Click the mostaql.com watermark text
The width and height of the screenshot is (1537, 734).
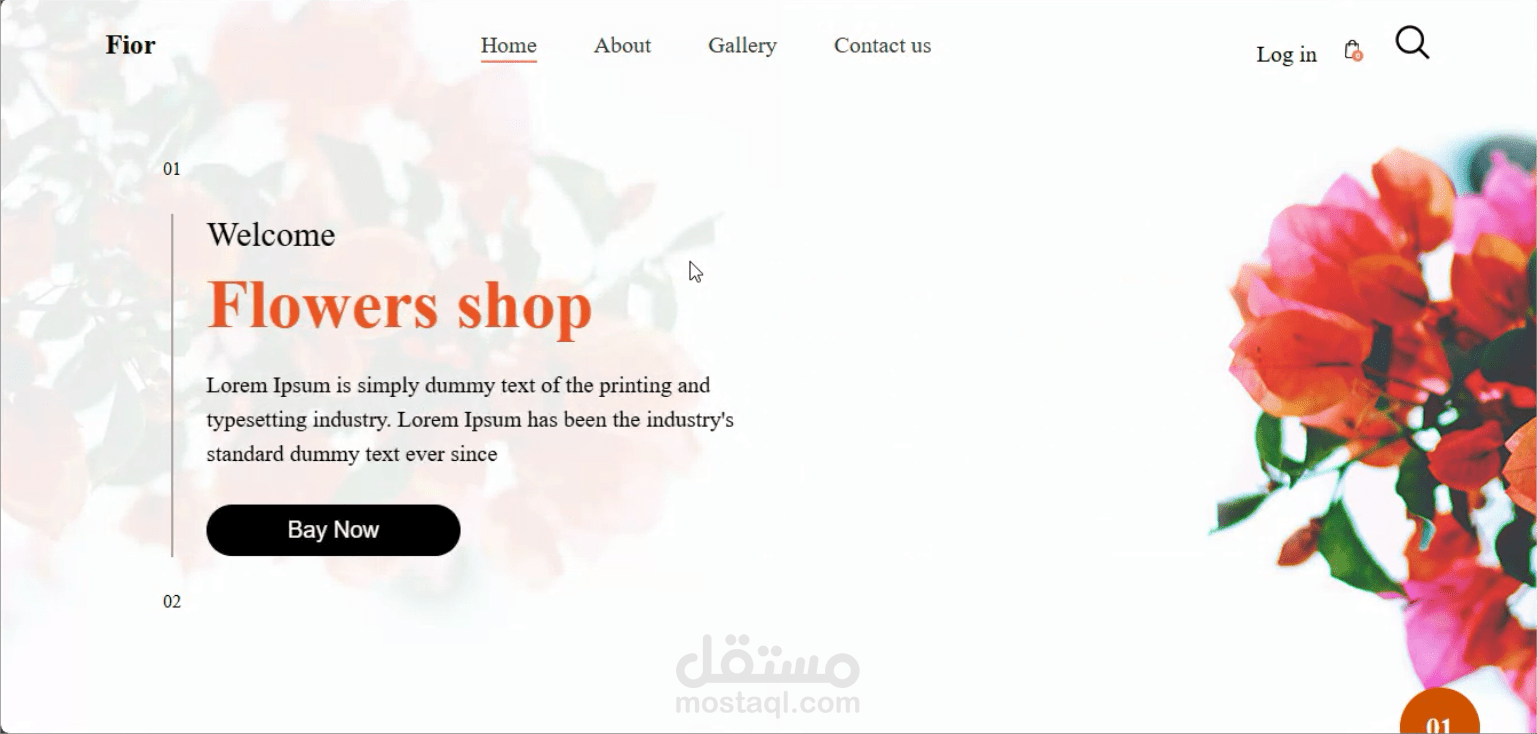(x=767, y=703)
